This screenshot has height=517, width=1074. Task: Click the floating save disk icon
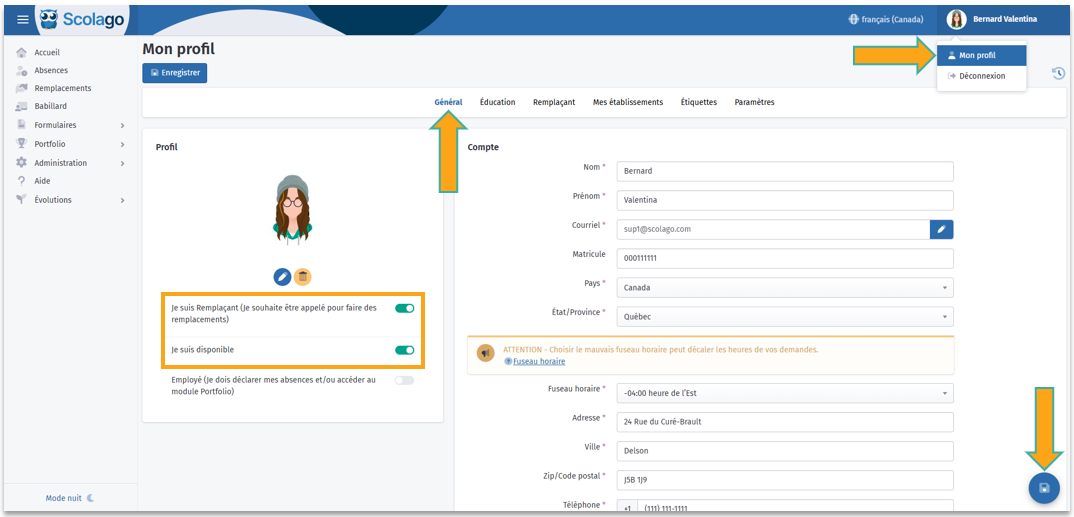pos(1045,488)
